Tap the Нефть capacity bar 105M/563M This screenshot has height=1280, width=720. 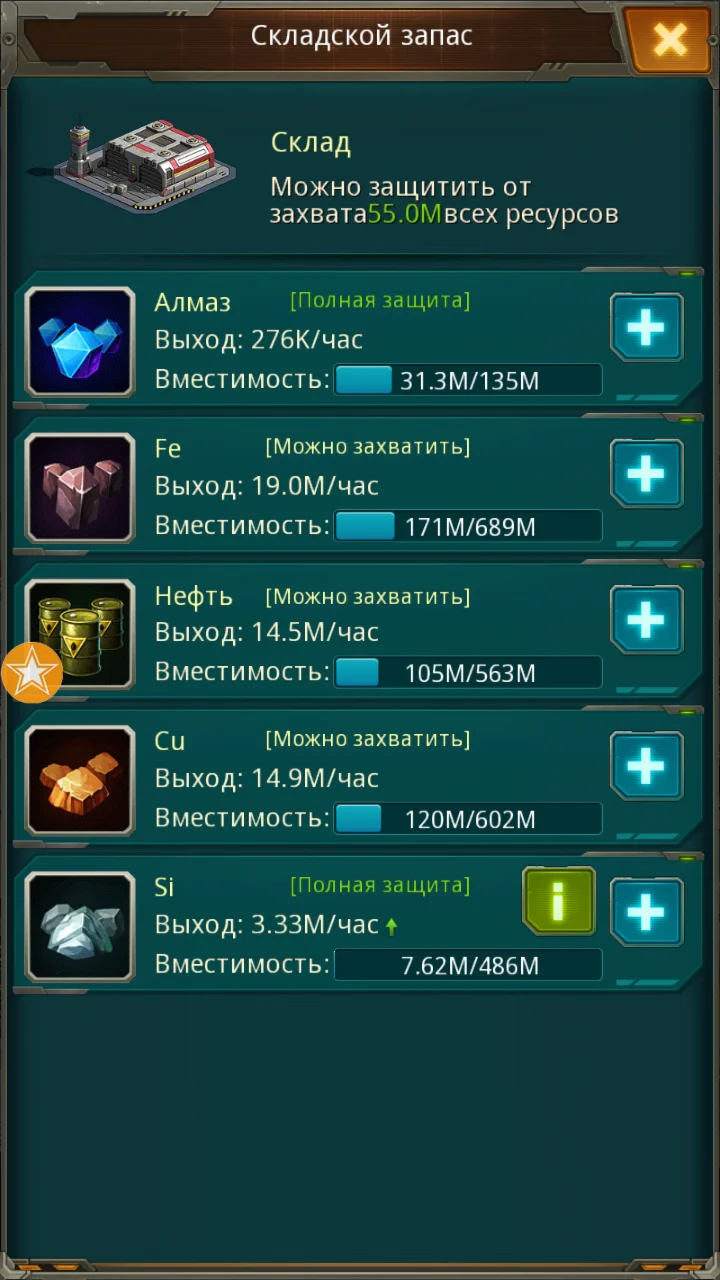[x=468, y=672]
